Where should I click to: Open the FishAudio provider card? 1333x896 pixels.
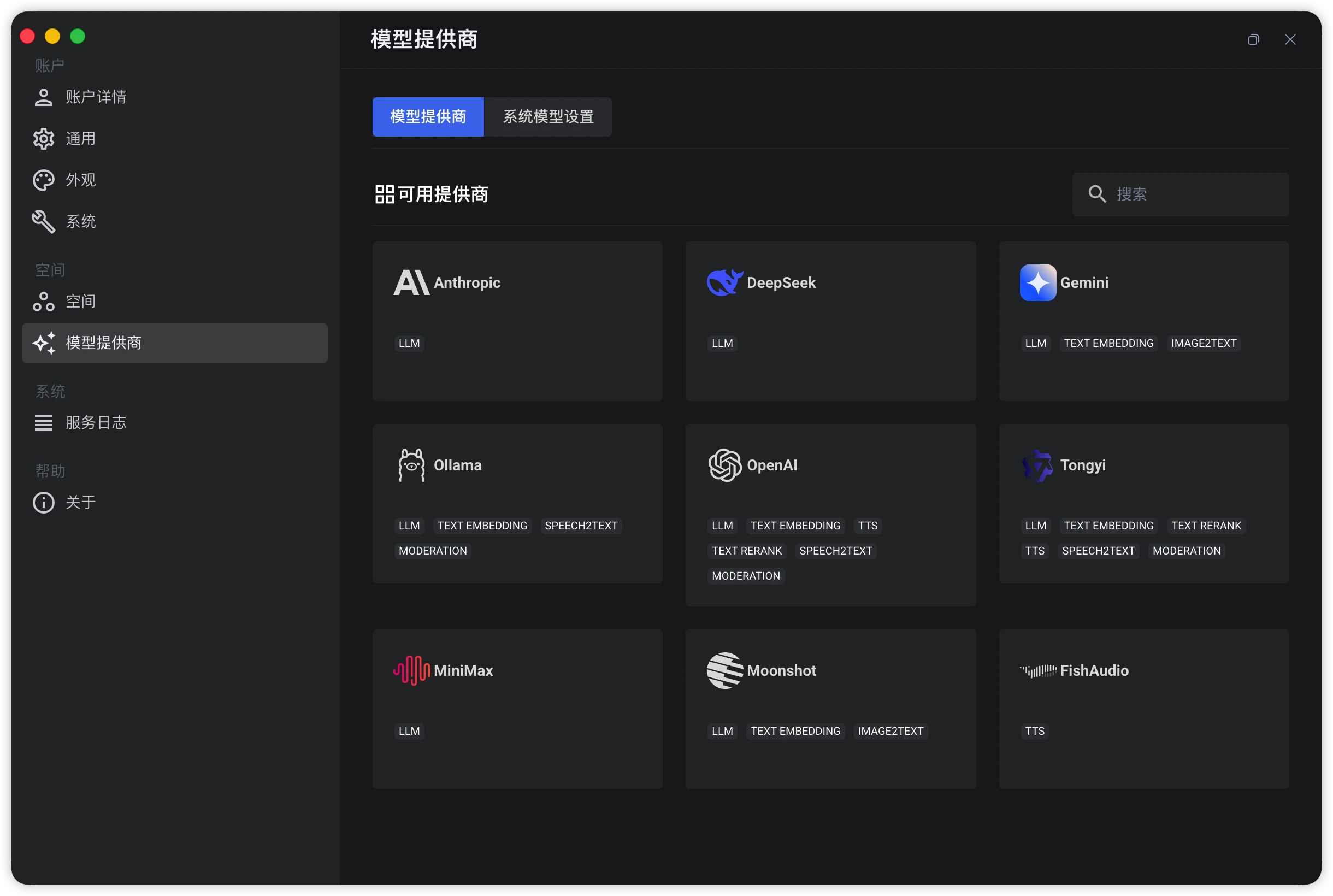pyautogui.click(x=1144, y=709)
